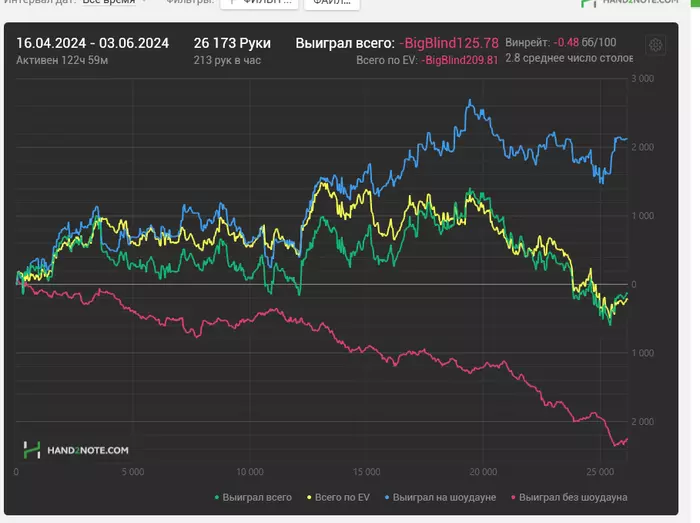
Task: Toggle 'Выиграл всего' legend series
Action: [253, 497]
